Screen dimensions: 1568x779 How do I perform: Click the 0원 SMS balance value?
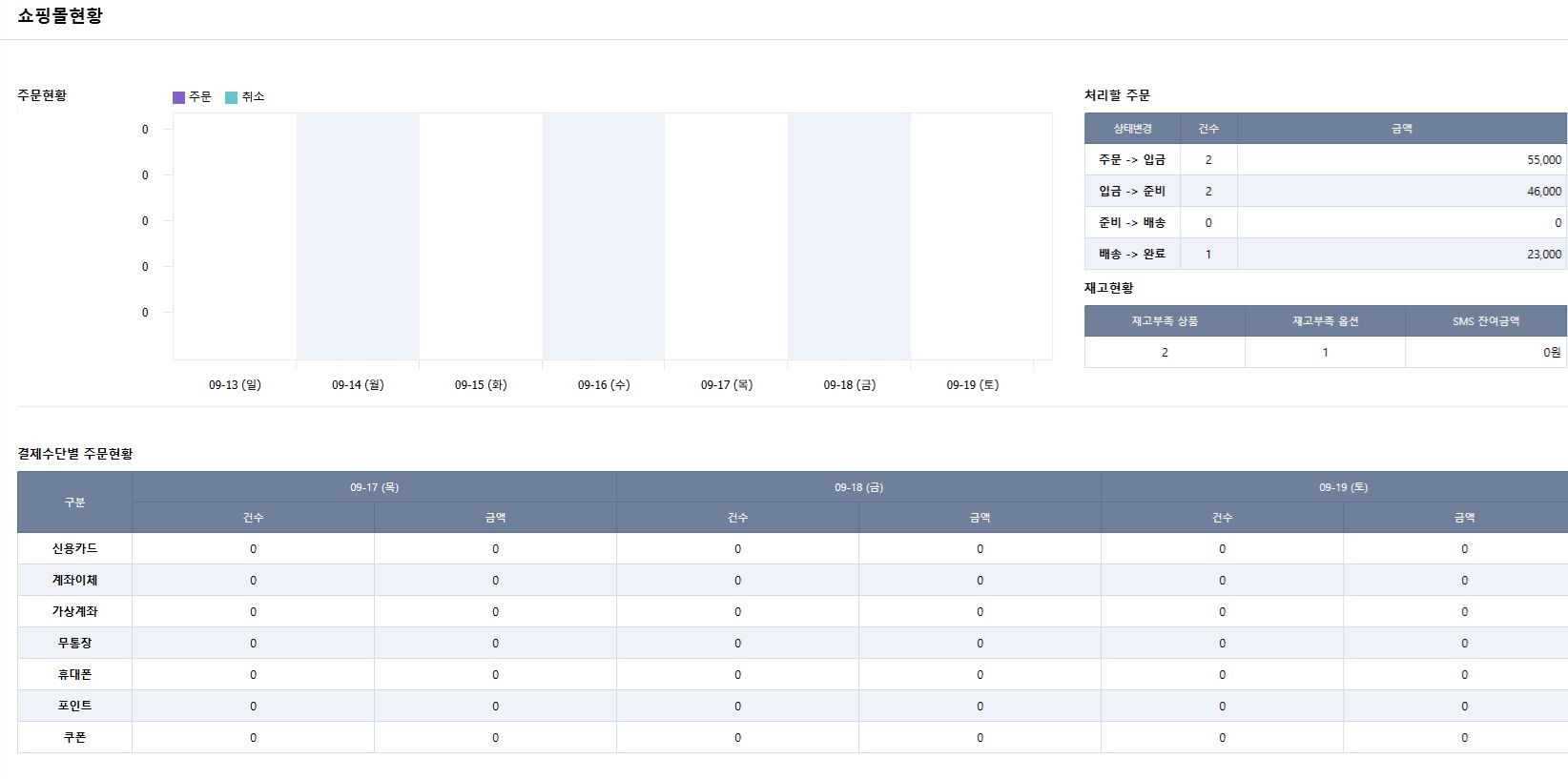[1553, 353]
